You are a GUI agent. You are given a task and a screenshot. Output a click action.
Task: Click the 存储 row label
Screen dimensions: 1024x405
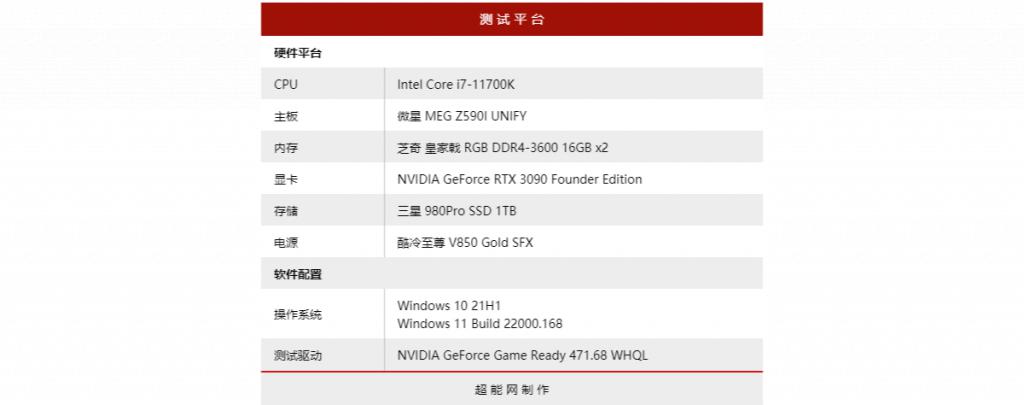285,212
